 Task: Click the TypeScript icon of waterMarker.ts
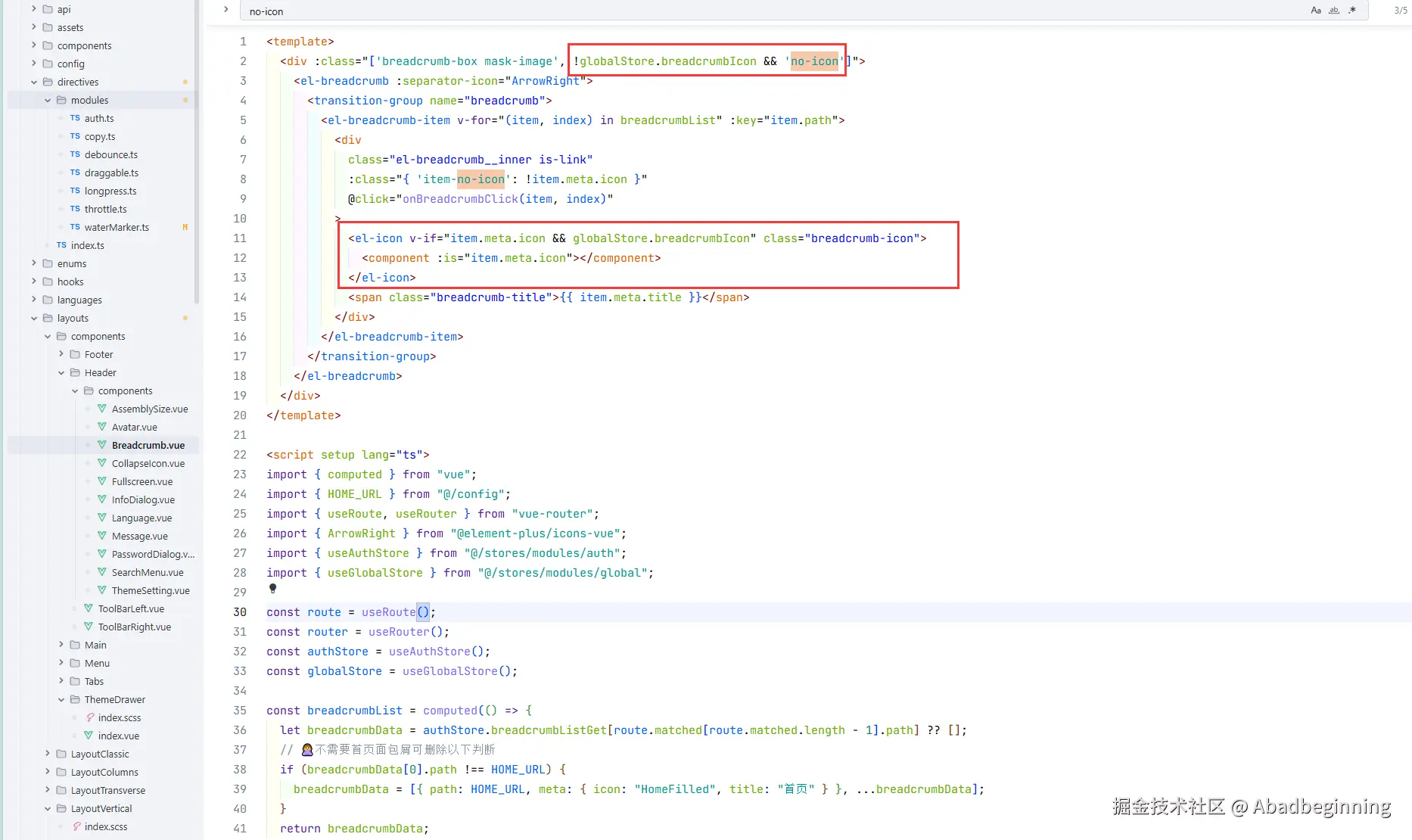pos(75,227)
